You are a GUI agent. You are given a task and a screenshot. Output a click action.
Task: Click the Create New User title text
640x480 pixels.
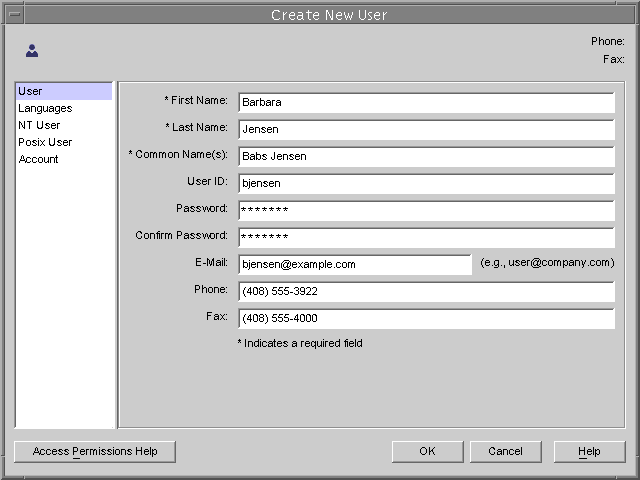coord(329,15)
